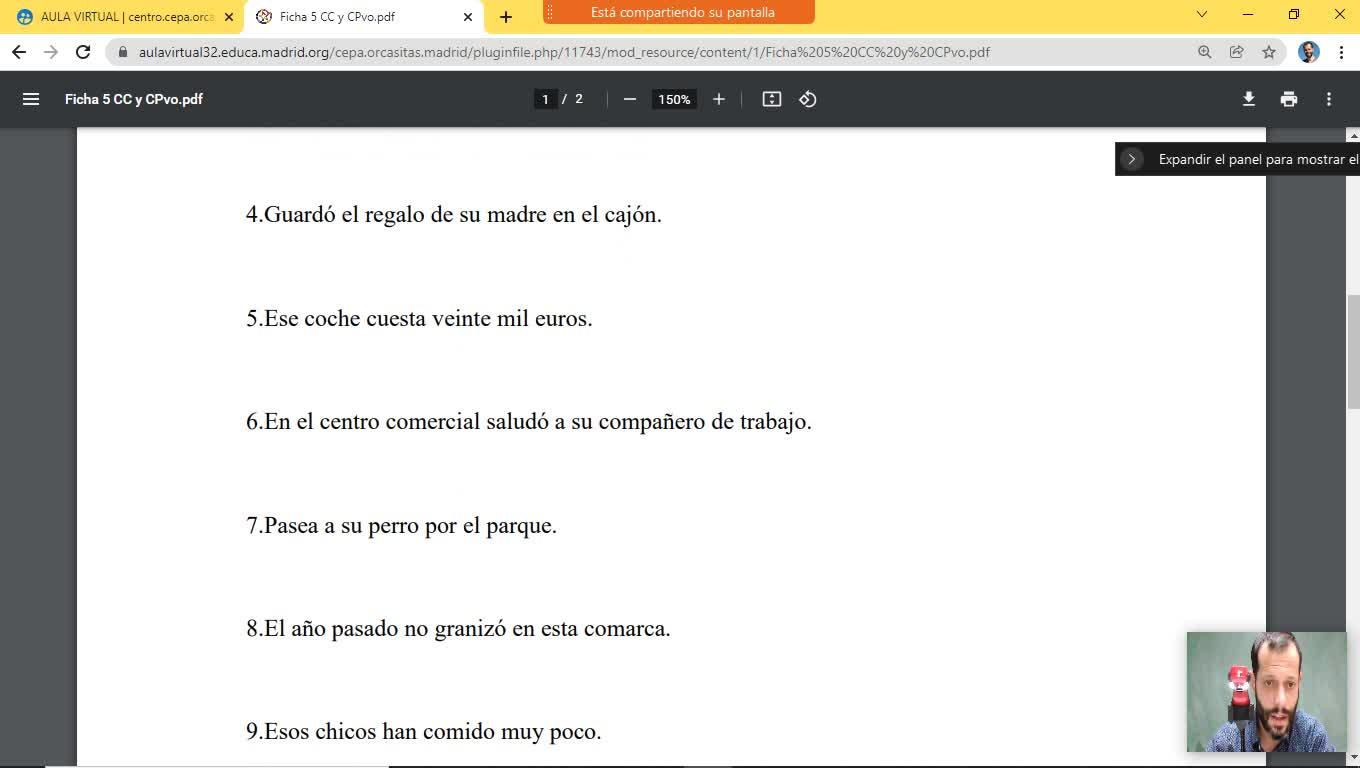Switch to the AULA VIRTUAL tab
Screen dimensions: 1360x768
pyautogui.click(x=122, y=17)
